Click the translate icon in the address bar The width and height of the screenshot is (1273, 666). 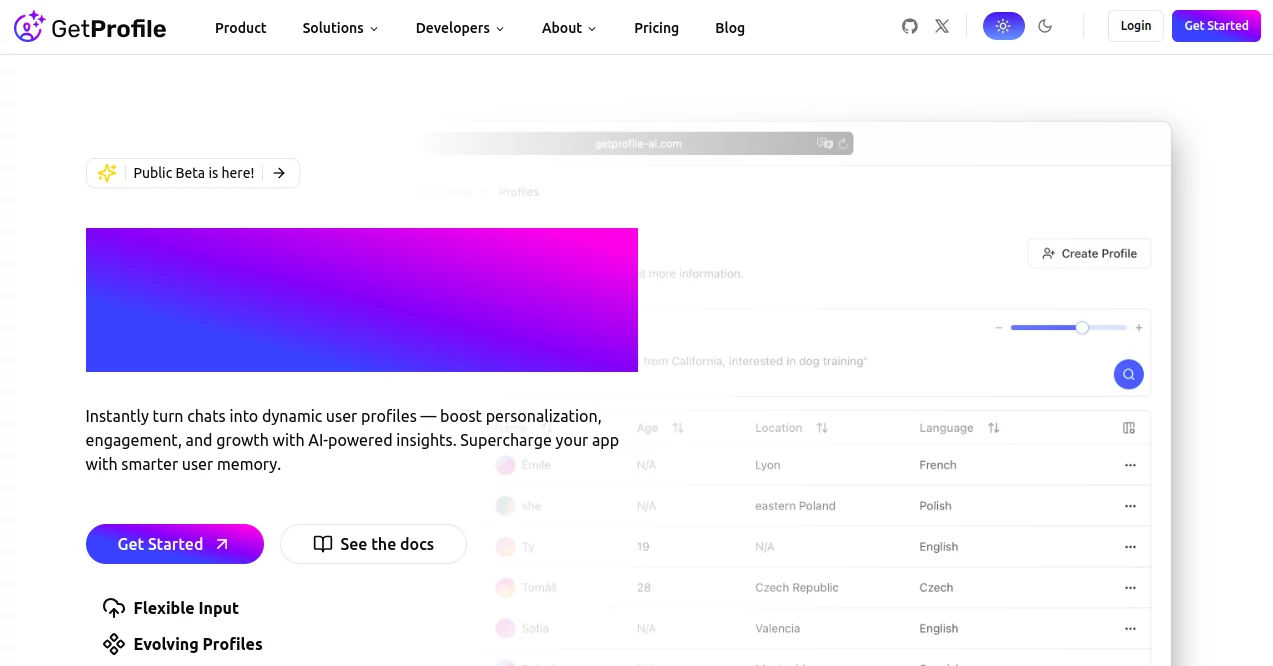pos(824,144)
